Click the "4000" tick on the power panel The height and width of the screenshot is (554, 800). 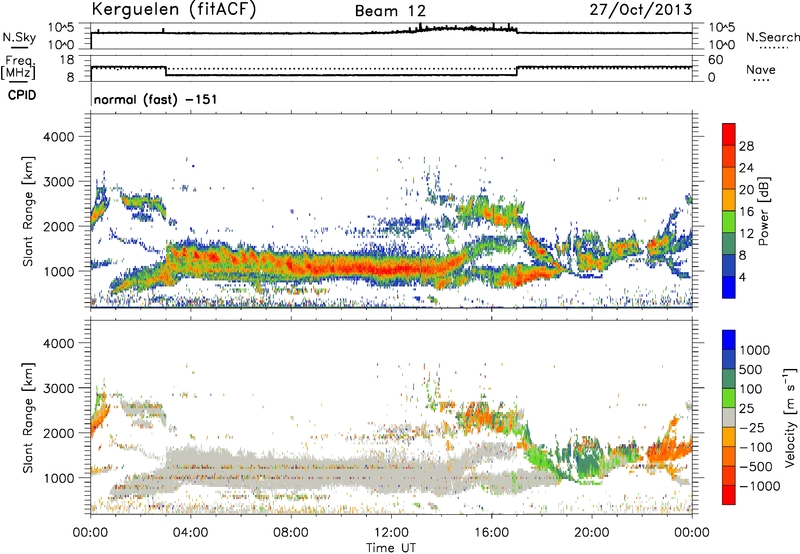(x=58, y=137)
